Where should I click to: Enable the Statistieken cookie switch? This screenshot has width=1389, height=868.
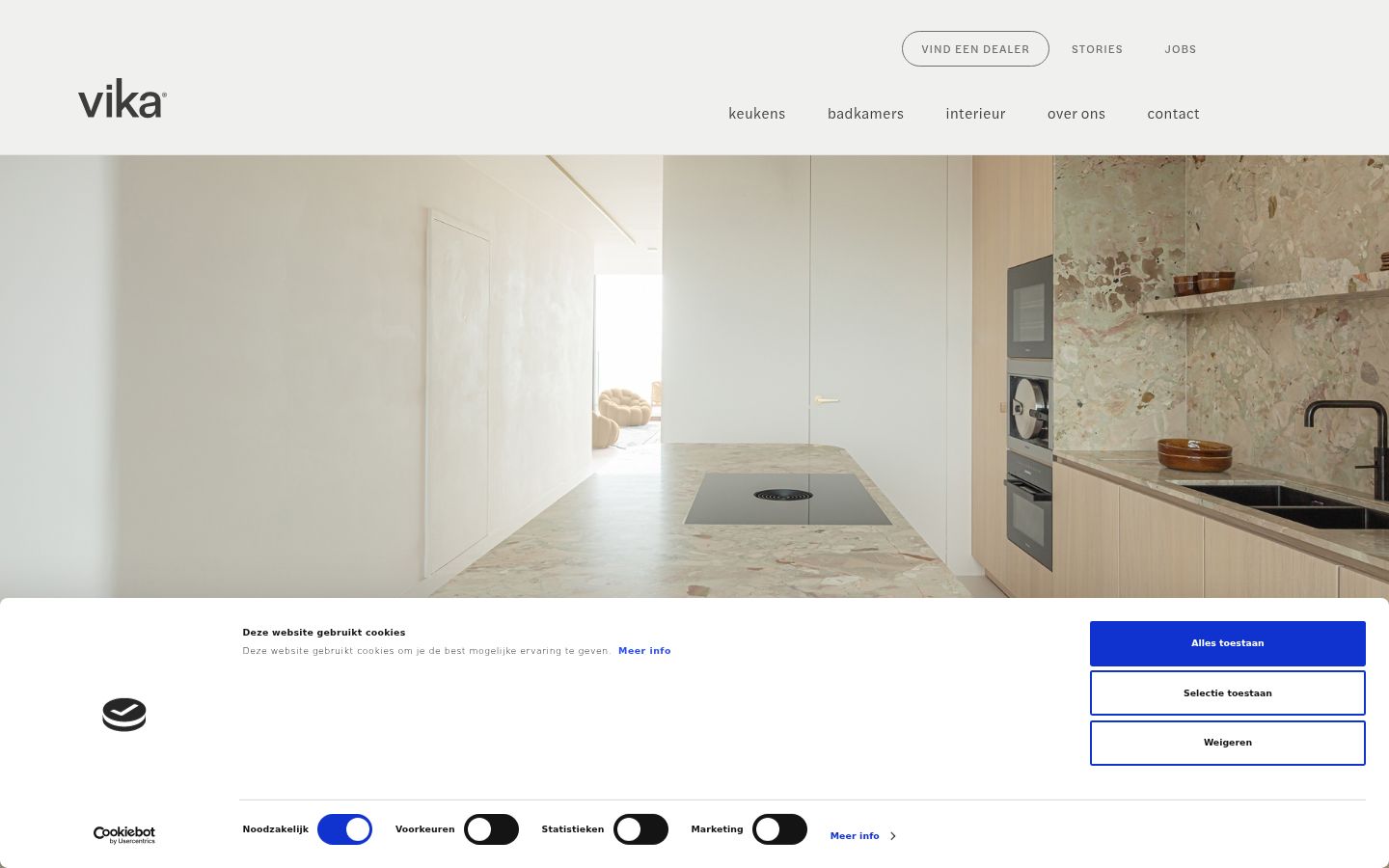pyautogui.click(x=640, y=829)
